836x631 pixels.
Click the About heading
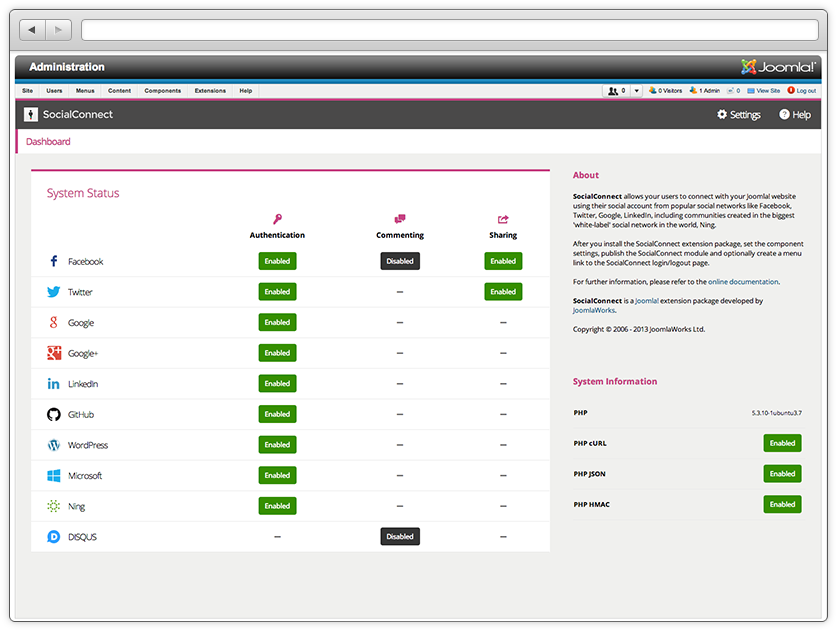[x=585, y=175]
